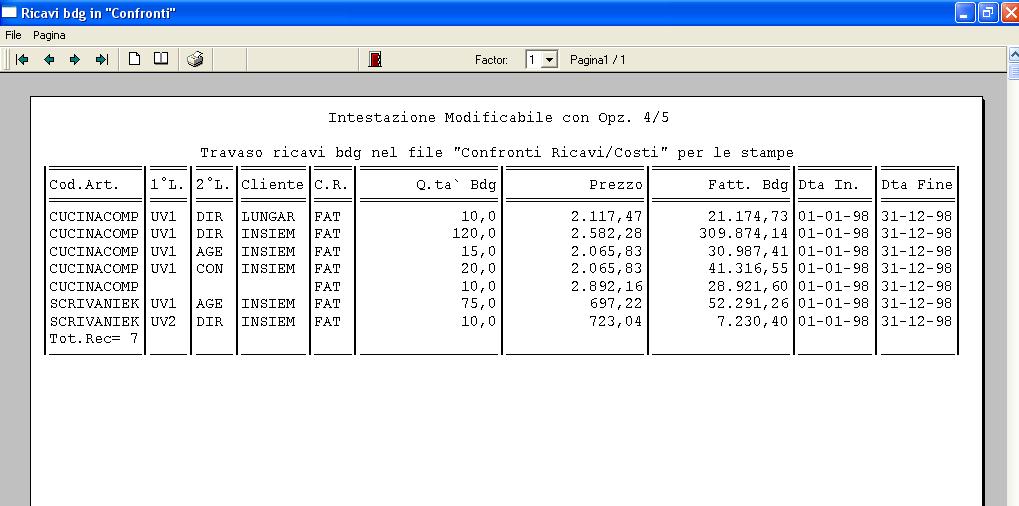1019x506 pixels.
Task: Select the 309.874,14 Fatt. Bdg value
Action: coord(743,233)
